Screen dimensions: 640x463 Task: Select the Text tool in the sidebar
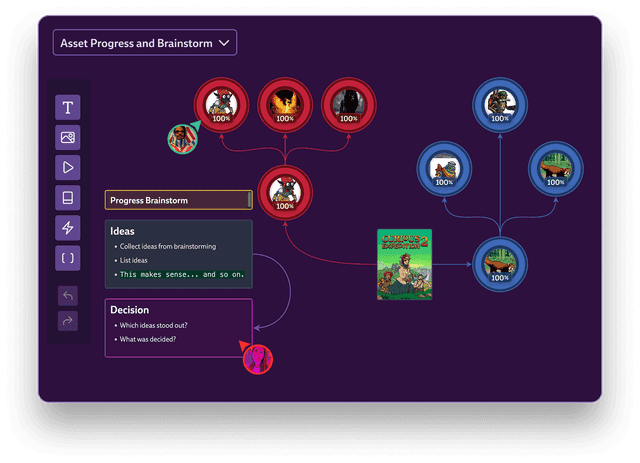[x=68, y=108]
